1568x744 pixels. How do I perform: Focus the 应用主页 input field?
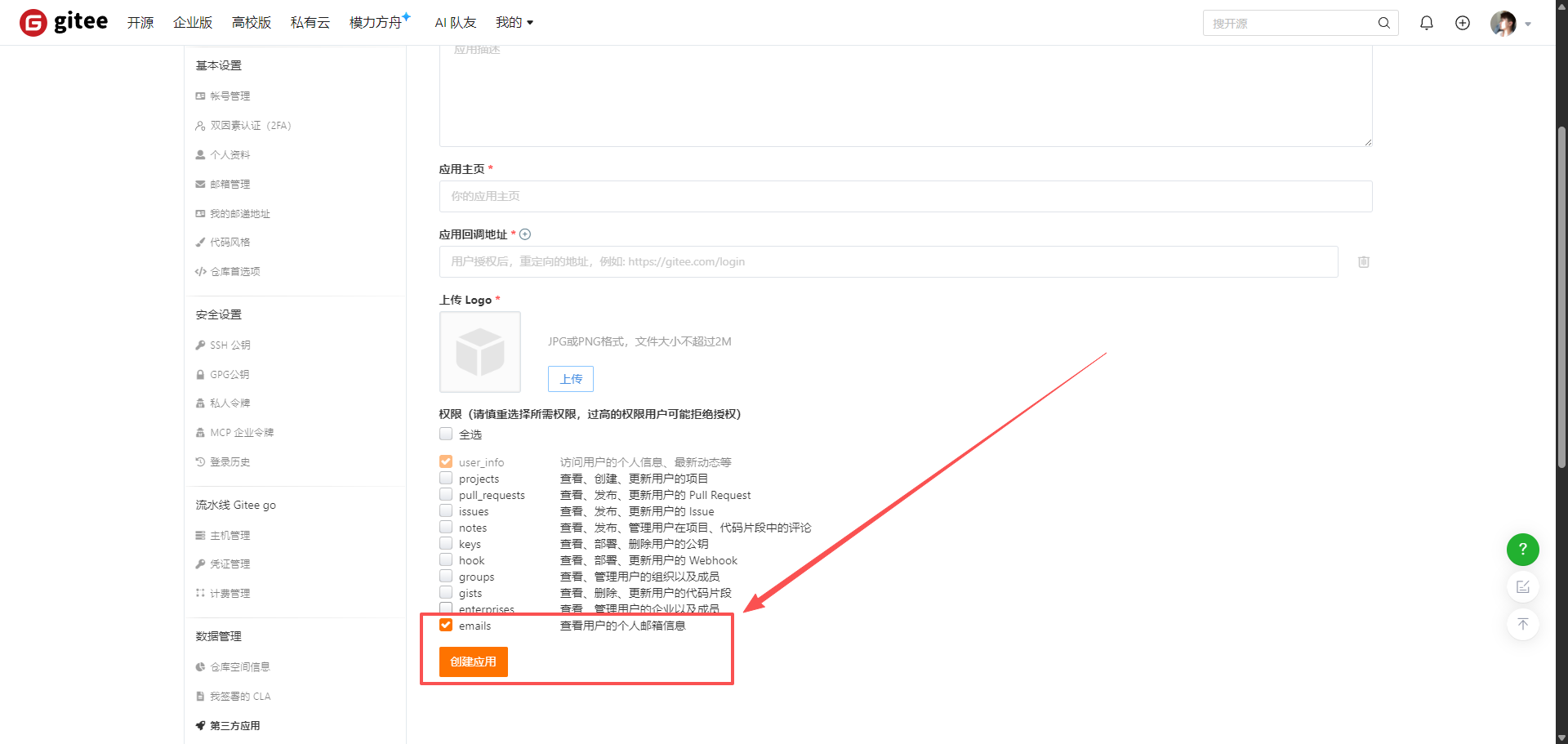[x=905, y=197]
